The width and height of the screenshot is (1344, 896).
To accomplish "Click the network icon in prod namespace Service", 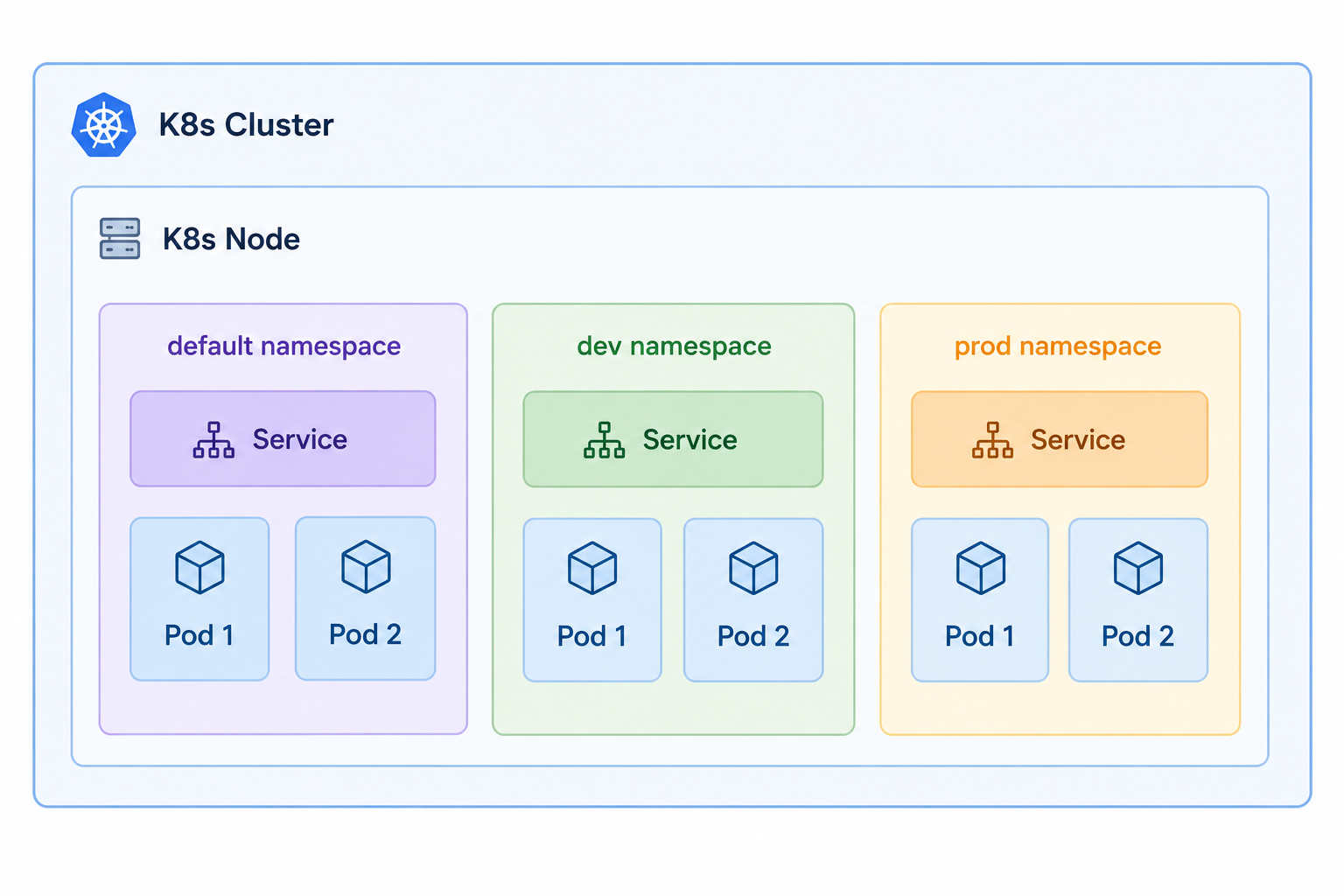I will (992, 440).
